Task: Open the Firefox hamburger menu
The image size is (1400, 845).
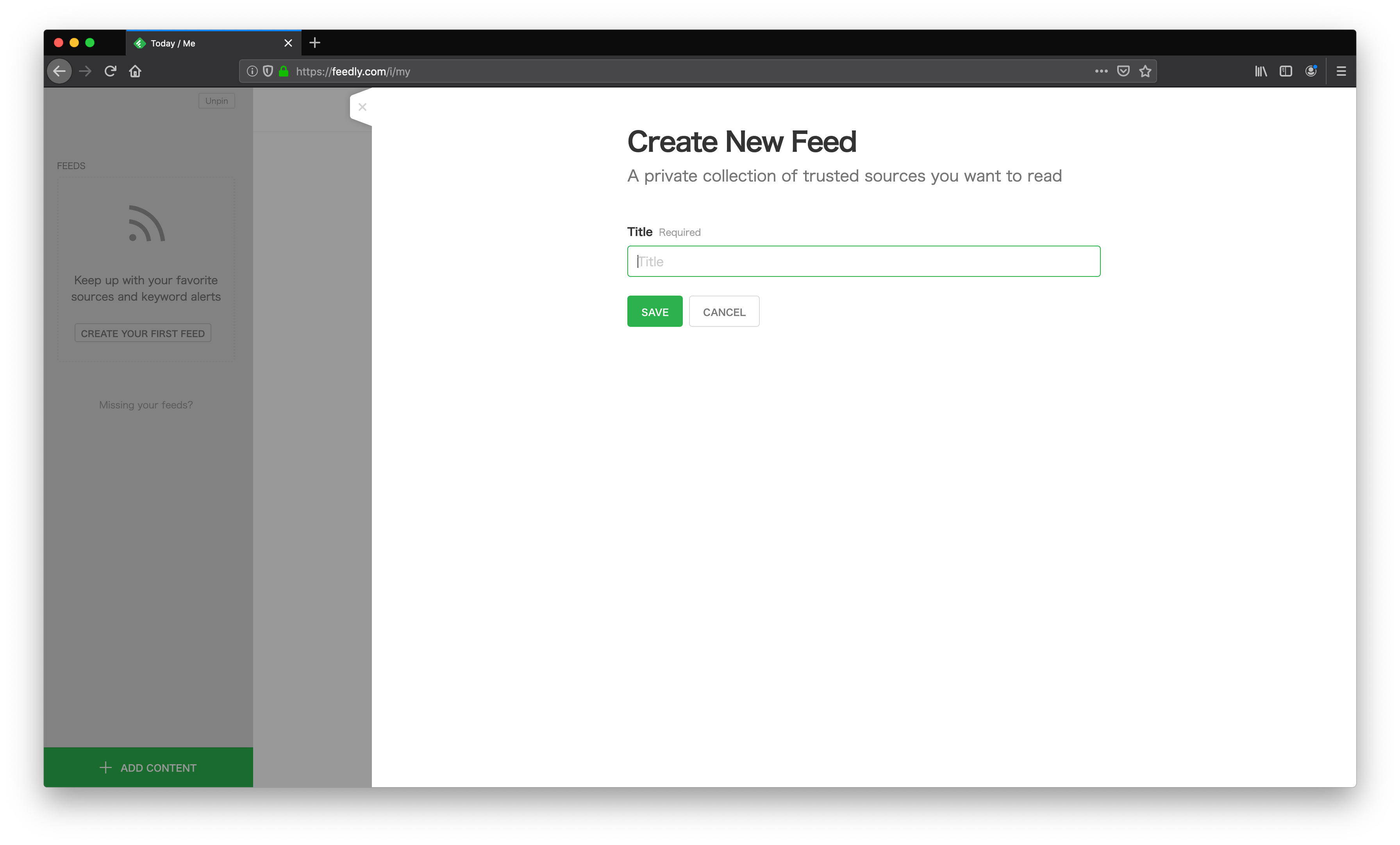Action: coord(1341,71)
